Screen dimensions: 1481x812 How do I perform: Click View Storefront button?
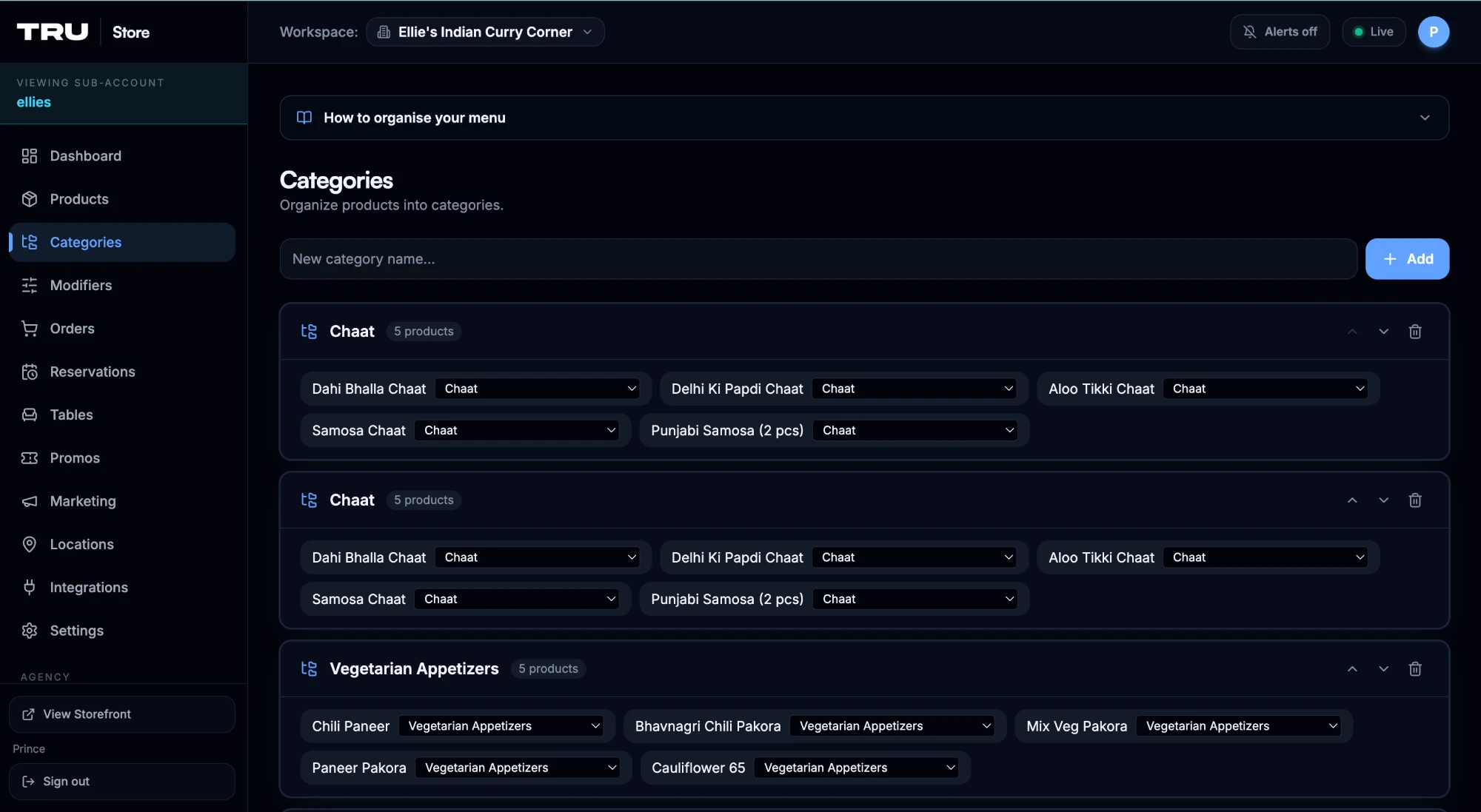[122, 714]
